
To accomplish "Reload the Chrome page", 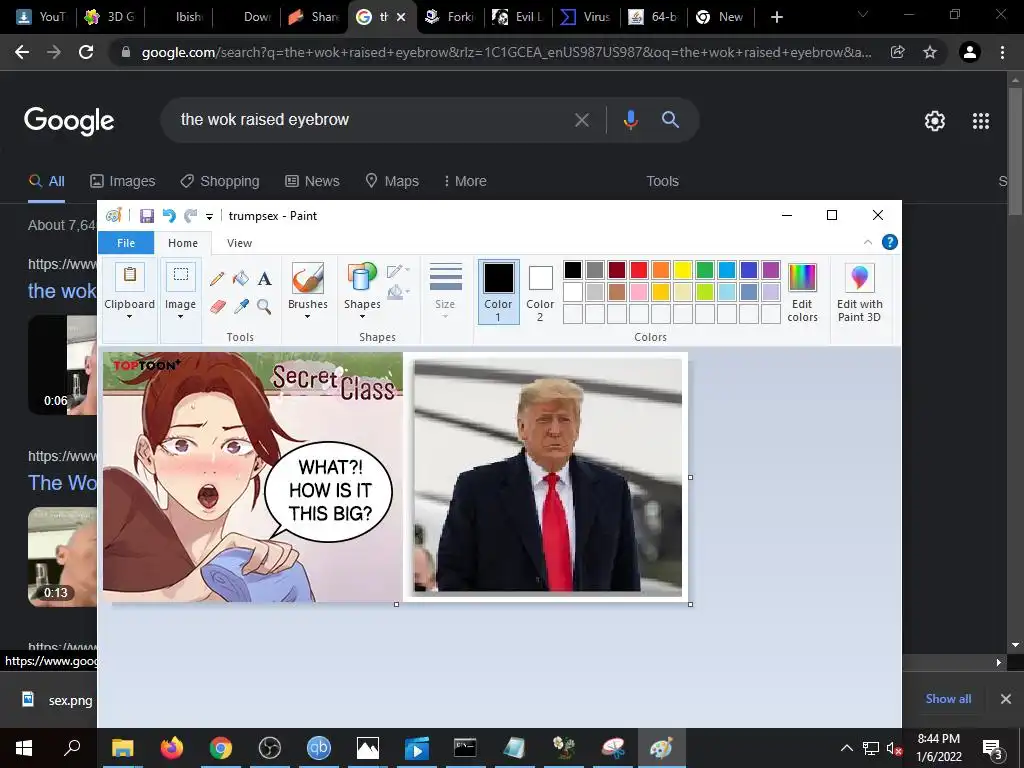I will [x=86, y=52].
